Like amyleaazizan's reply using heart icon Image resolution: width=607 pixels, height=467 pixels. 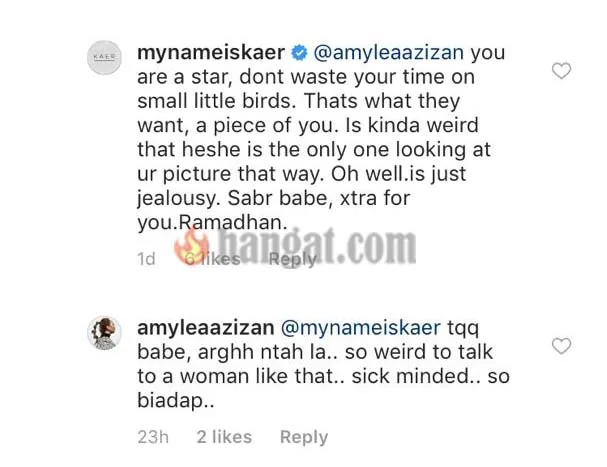(561, 346)
